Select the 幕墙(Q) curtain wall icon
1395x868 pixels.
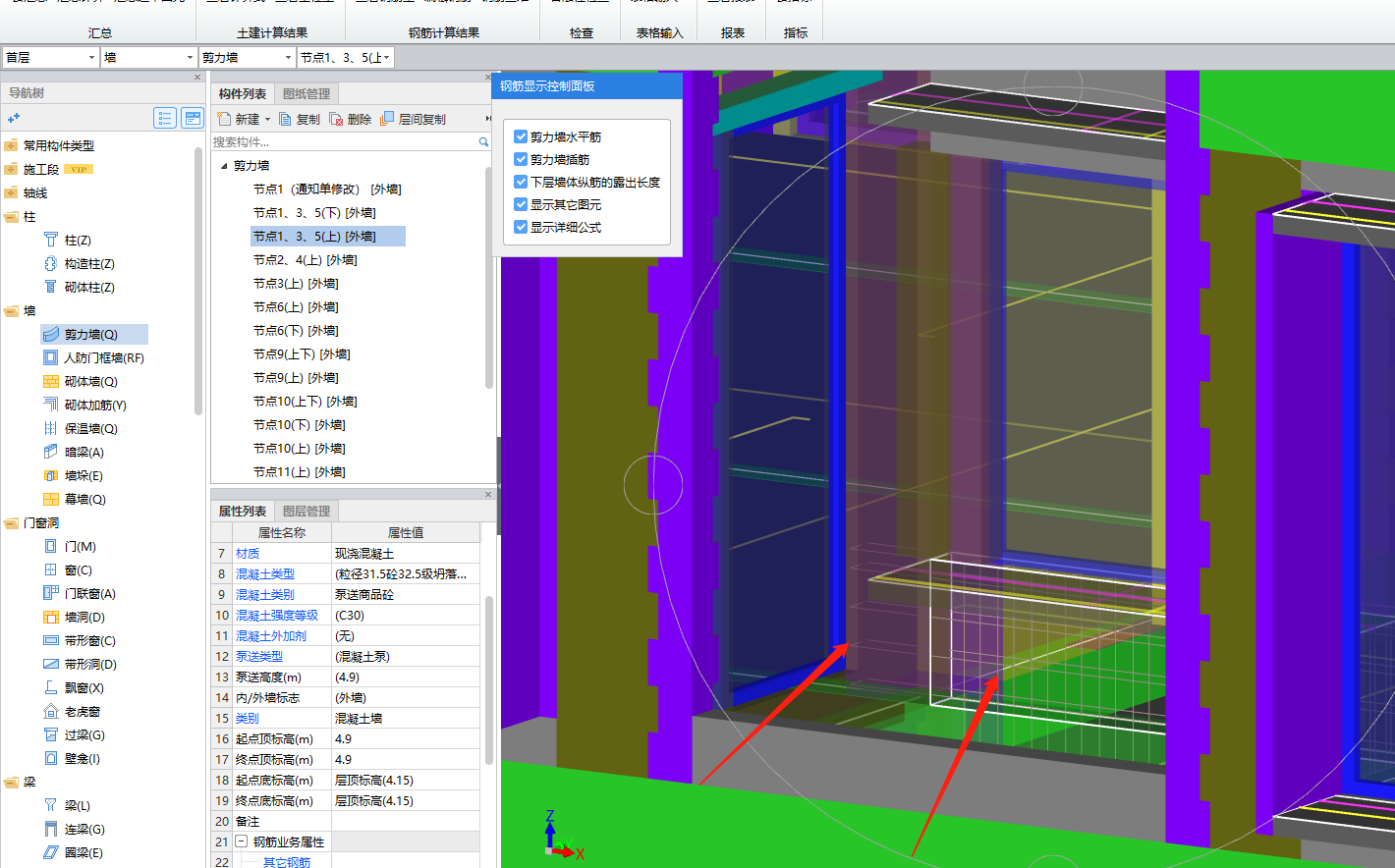(51, 499)
